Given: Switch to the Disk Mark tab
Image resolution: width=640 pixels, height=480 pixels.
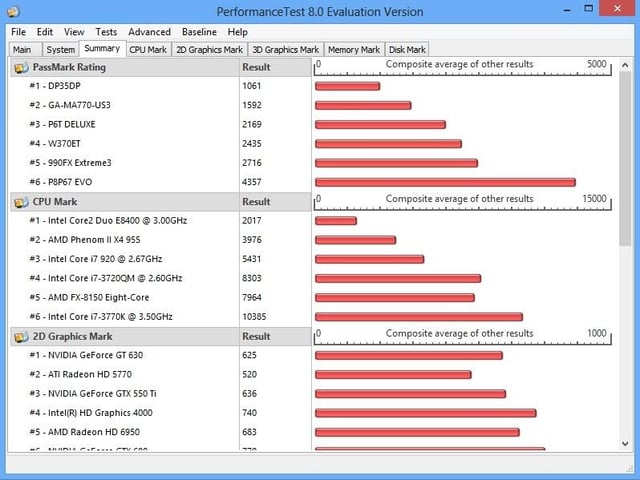Looking at the screenshot, I should click(407, 50).
